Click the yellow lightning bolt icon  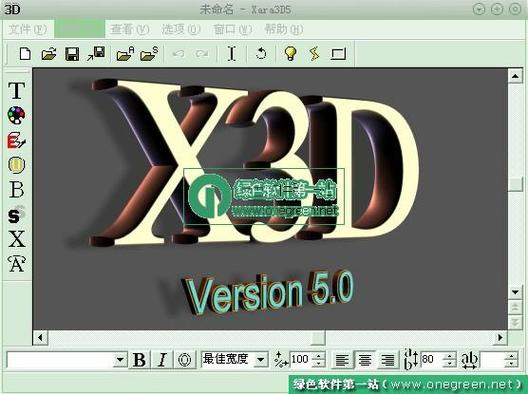(x=314, y=54)
